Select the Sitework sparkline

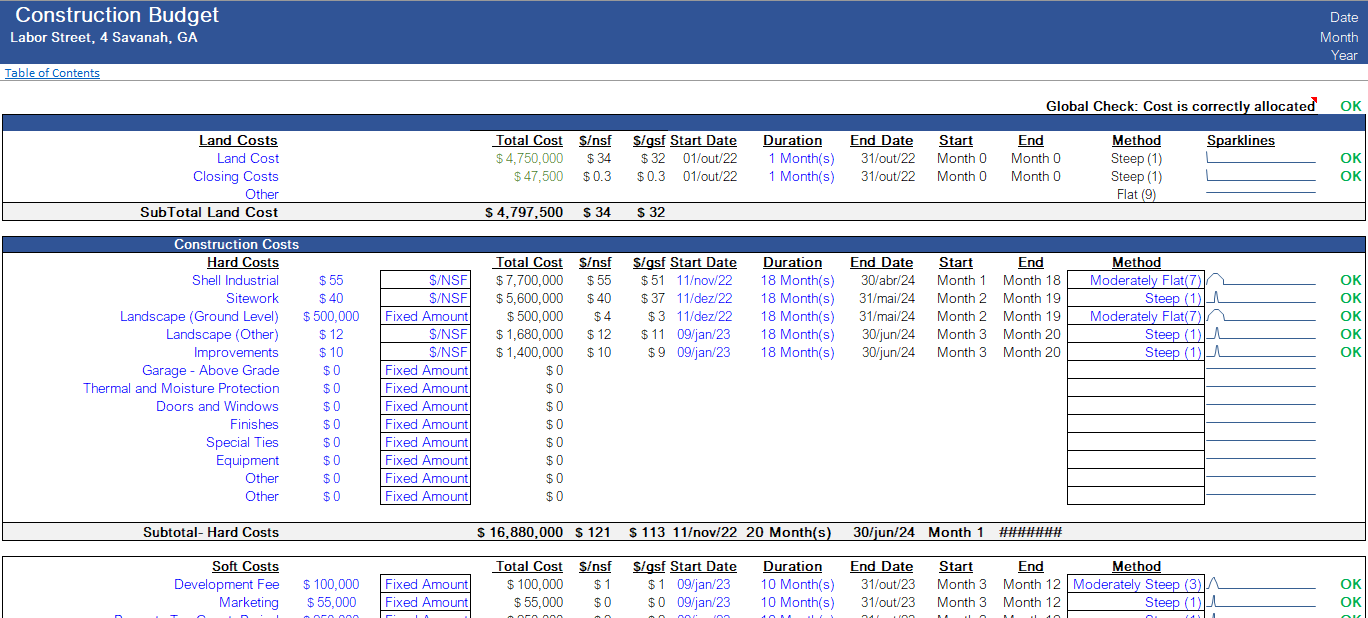tap(1261, 299)
